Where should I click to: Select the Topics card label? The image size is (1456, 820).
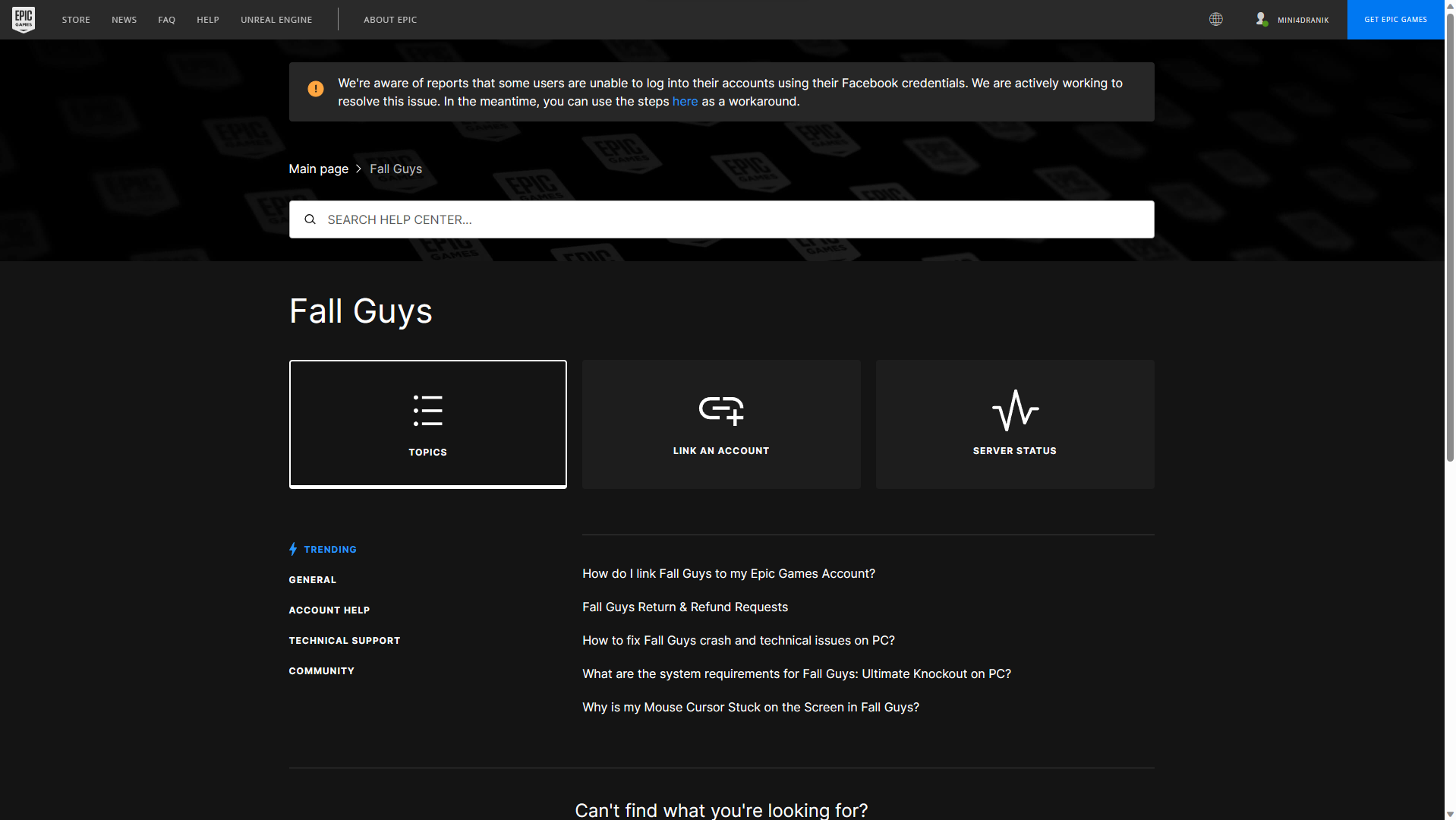[x=428, y=453]
